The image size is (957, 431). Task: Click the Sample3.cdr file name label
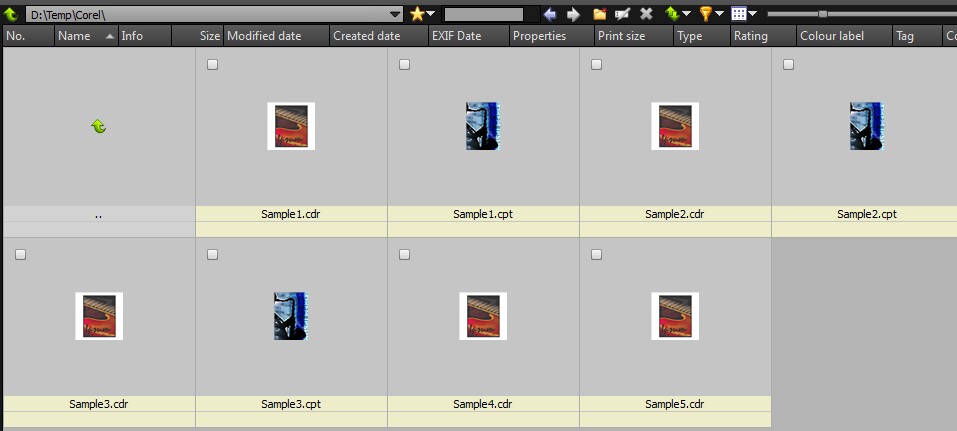(99, 404)
